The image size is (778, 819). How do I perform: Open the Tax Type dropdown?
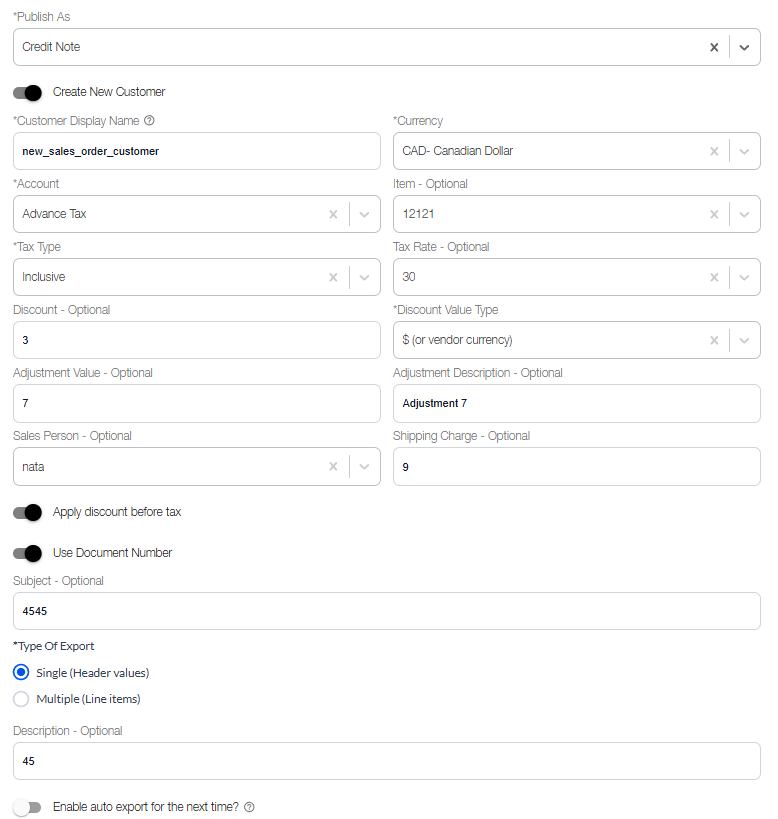[363, 277]
